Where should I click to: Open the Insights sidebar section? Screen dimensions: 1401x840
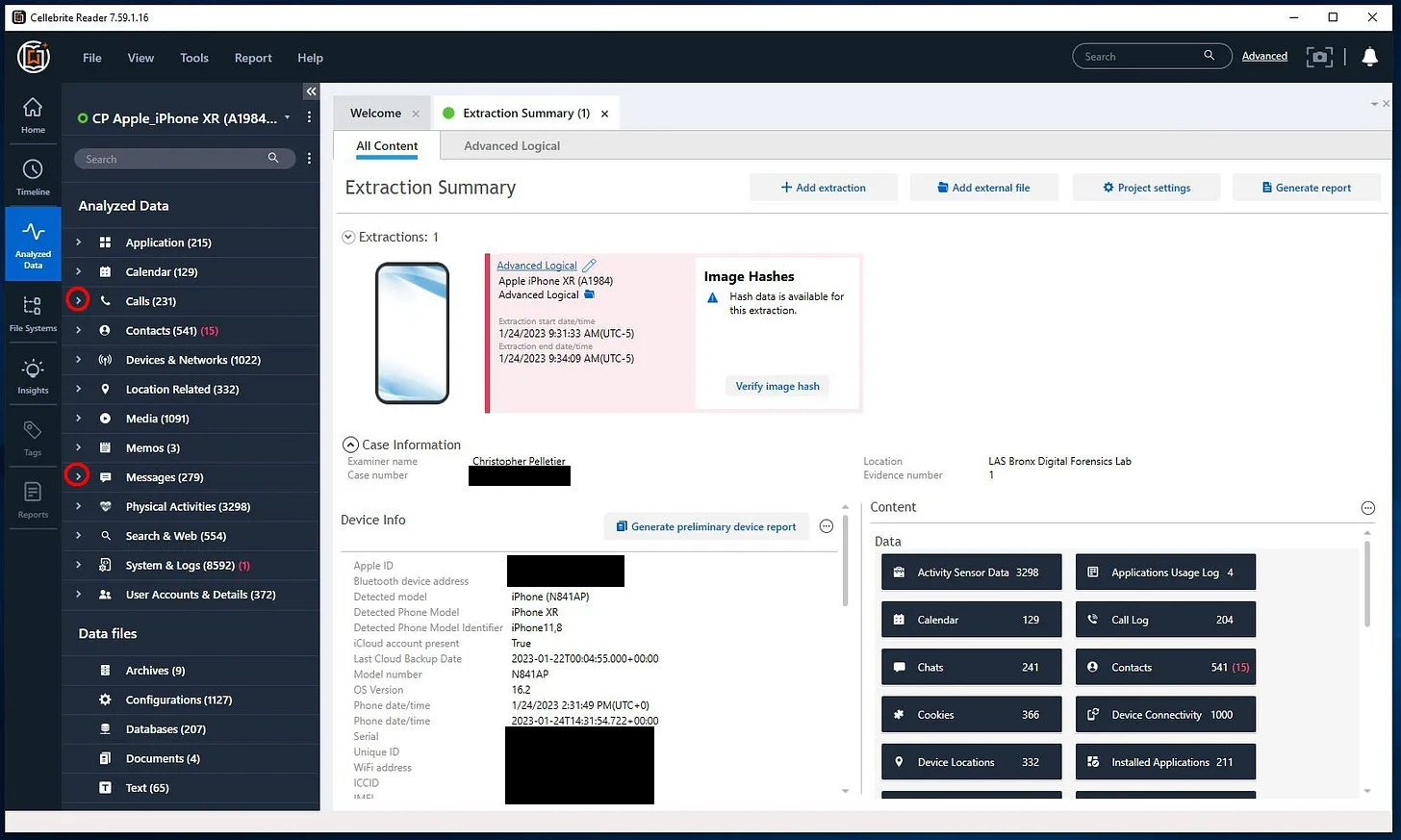[x=33, y=376]
